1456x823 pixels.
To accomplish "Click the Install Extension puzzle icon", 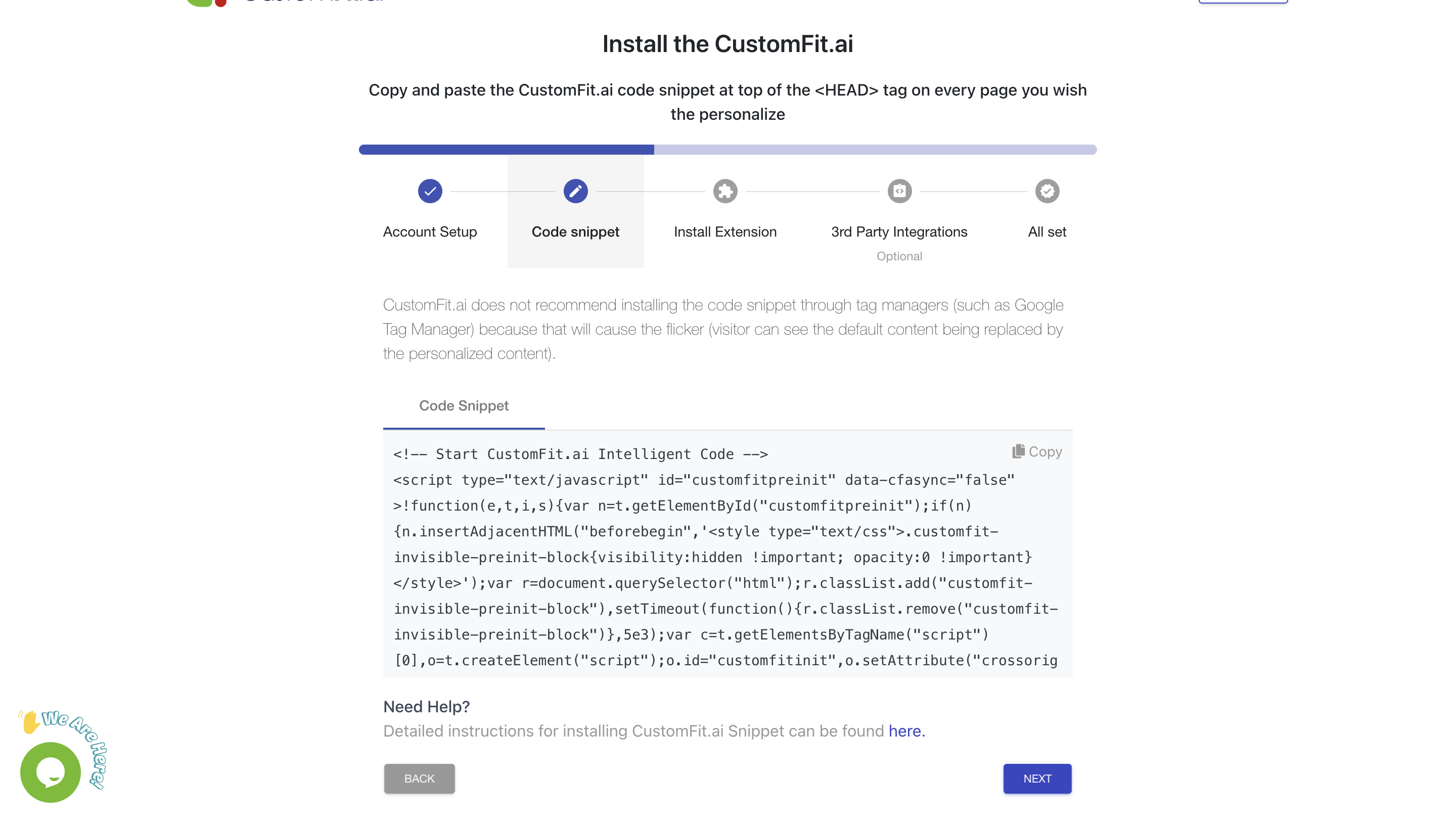I will [x=725, y=191].
